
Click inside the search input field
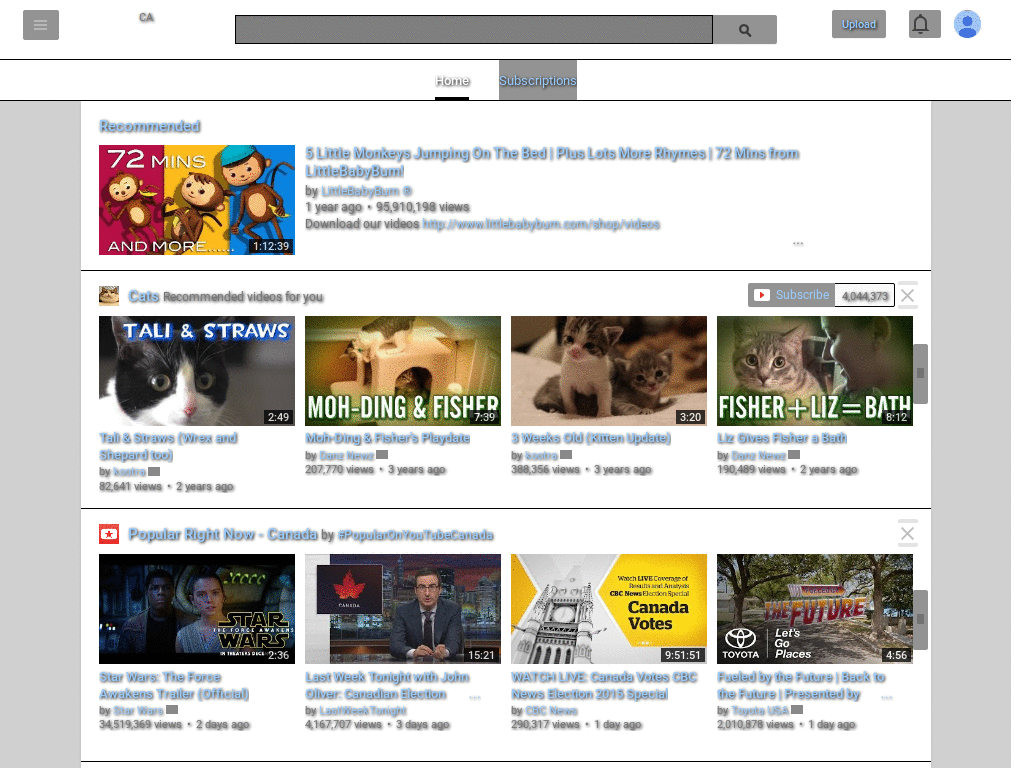click(473, 29)
